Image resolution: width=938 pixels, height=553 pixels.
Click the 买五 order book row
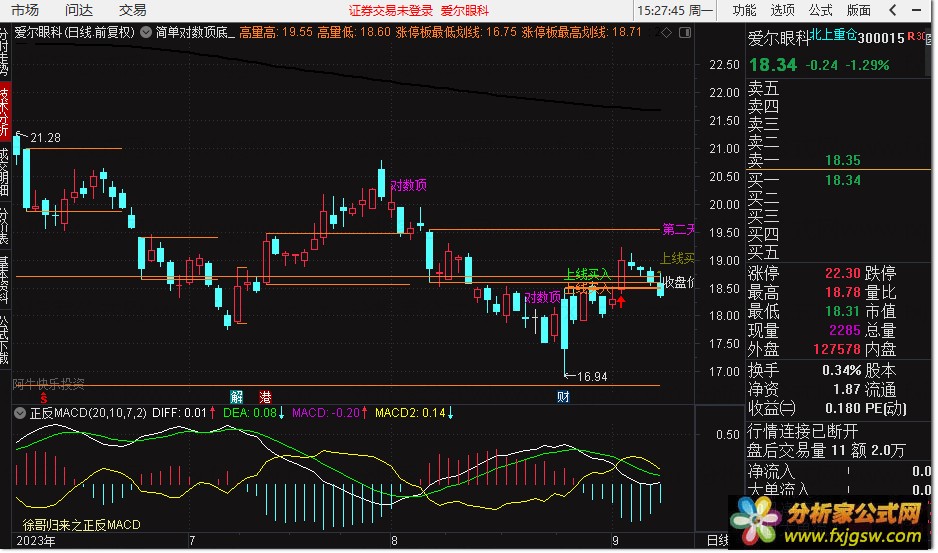pos(839,252)
